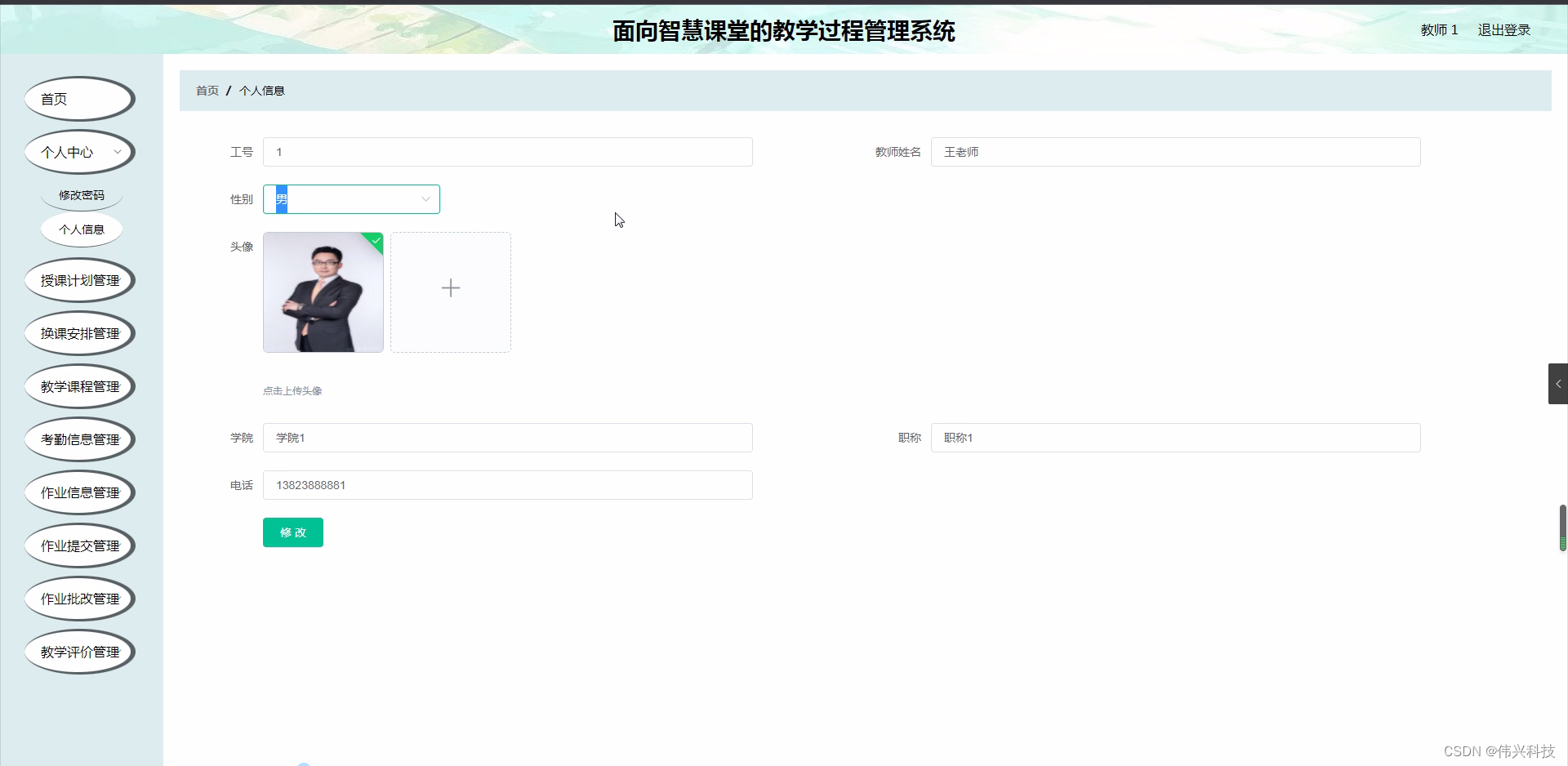
Task: Select the confirmed avatar photo checkmark
Action: click(375, 241)
